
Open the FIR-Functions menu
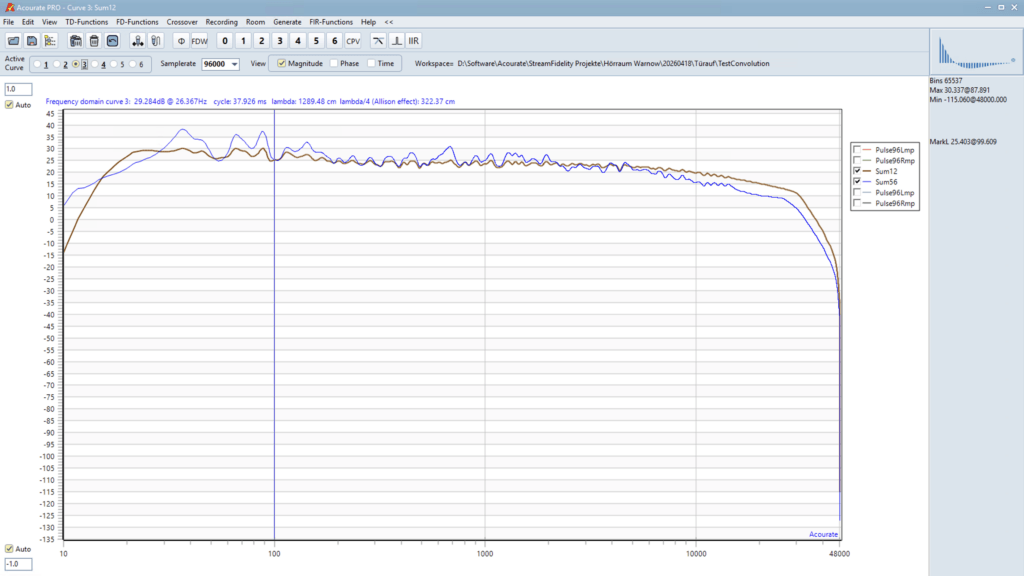click(330, 21)
